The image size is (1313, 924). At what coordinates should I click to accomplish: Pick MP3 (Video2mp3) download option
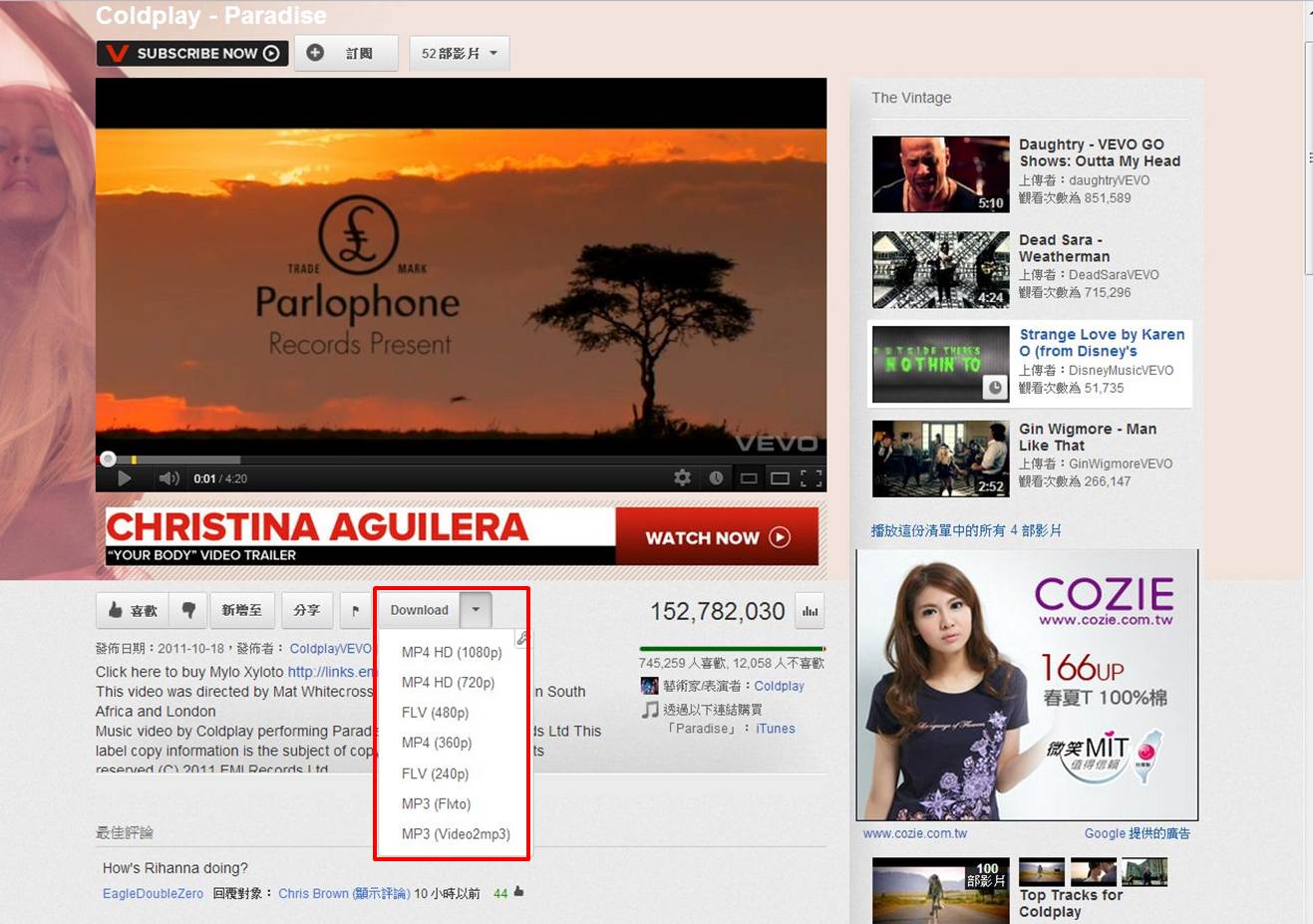[x=456, y=833]
